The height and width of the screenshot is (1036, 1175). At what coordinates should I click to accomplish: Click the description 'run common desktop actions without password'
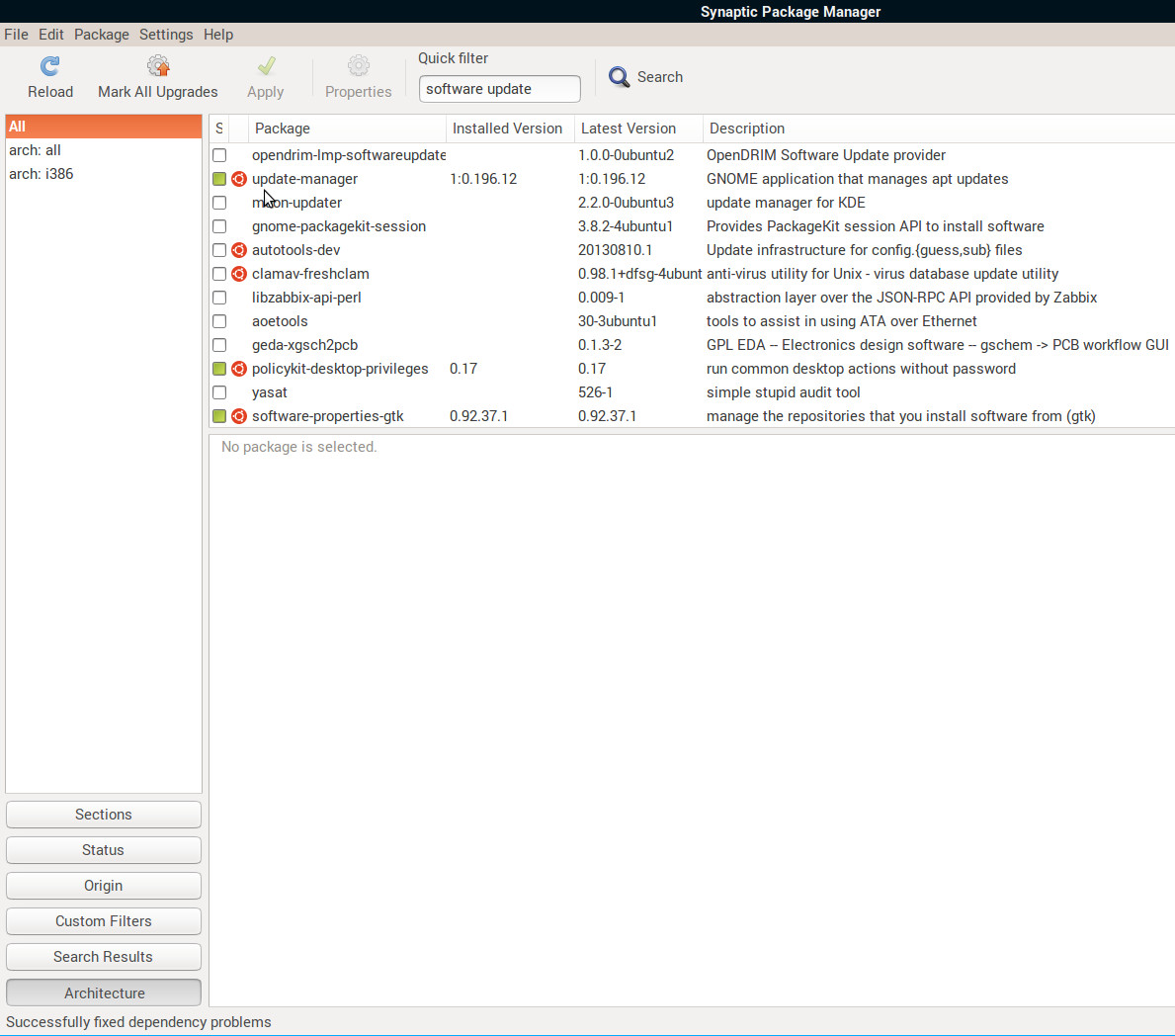[861, 369]
